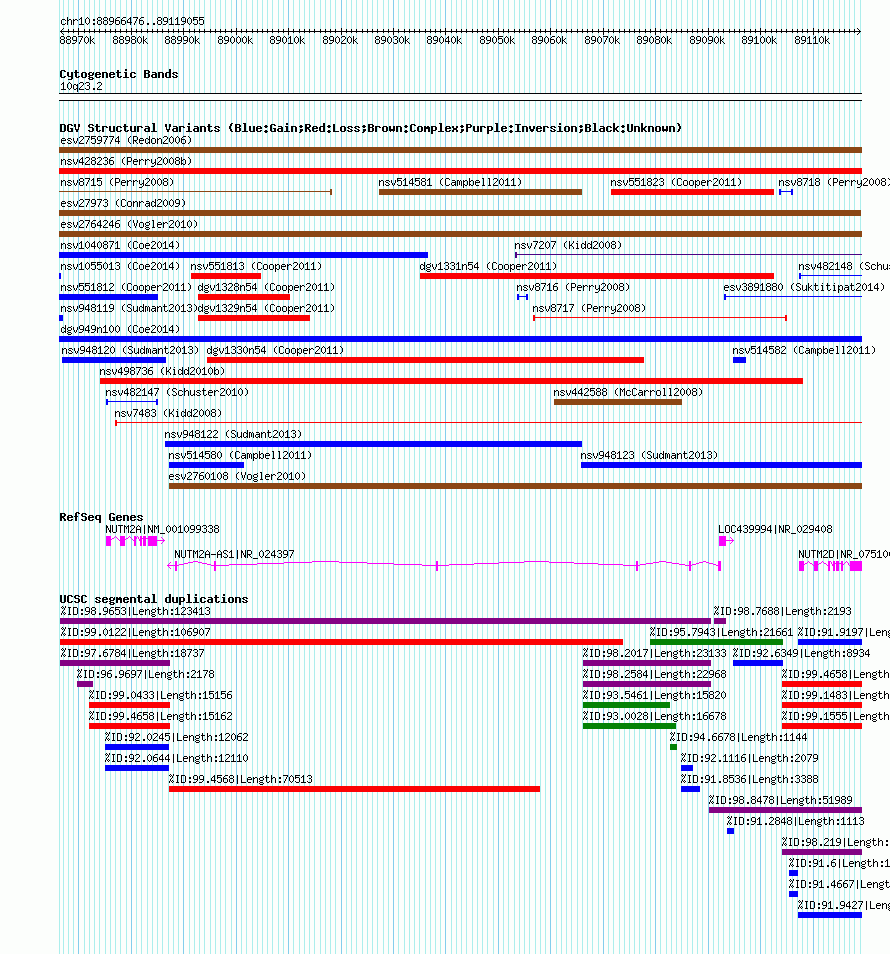Select esv2764246 (Vogler2010) variant label
This screenshot has width=890, height=954.
tap(129, 225)
